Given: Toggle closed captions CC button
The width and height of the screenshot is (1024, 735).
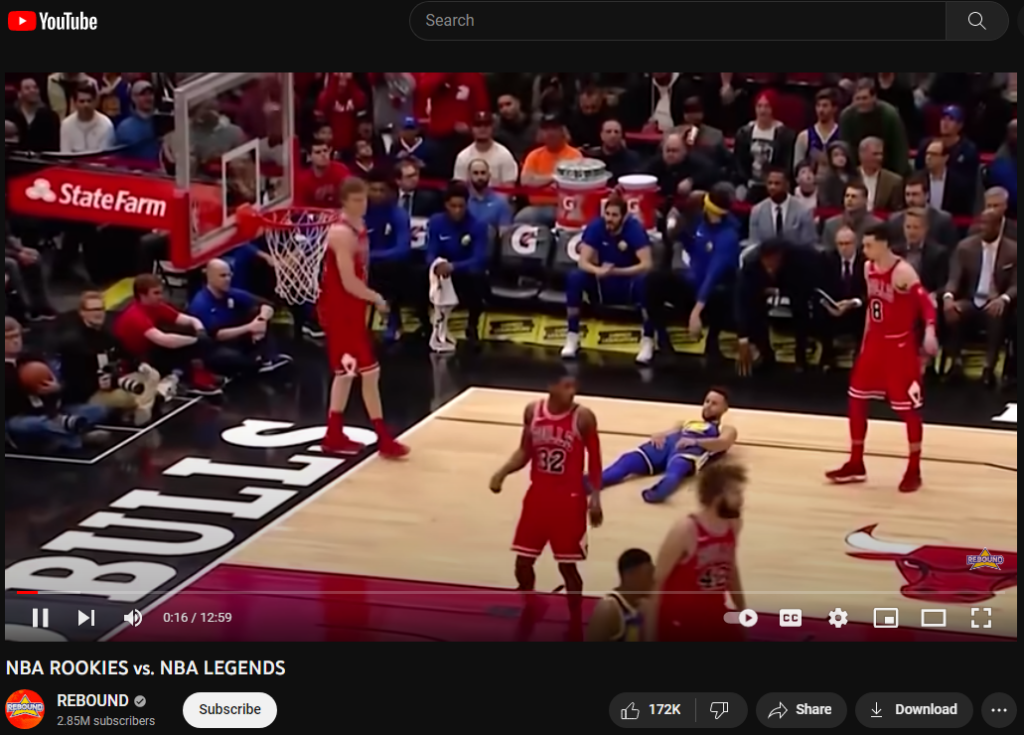Looking at the screenshot, I should click(x=790, y=617).
